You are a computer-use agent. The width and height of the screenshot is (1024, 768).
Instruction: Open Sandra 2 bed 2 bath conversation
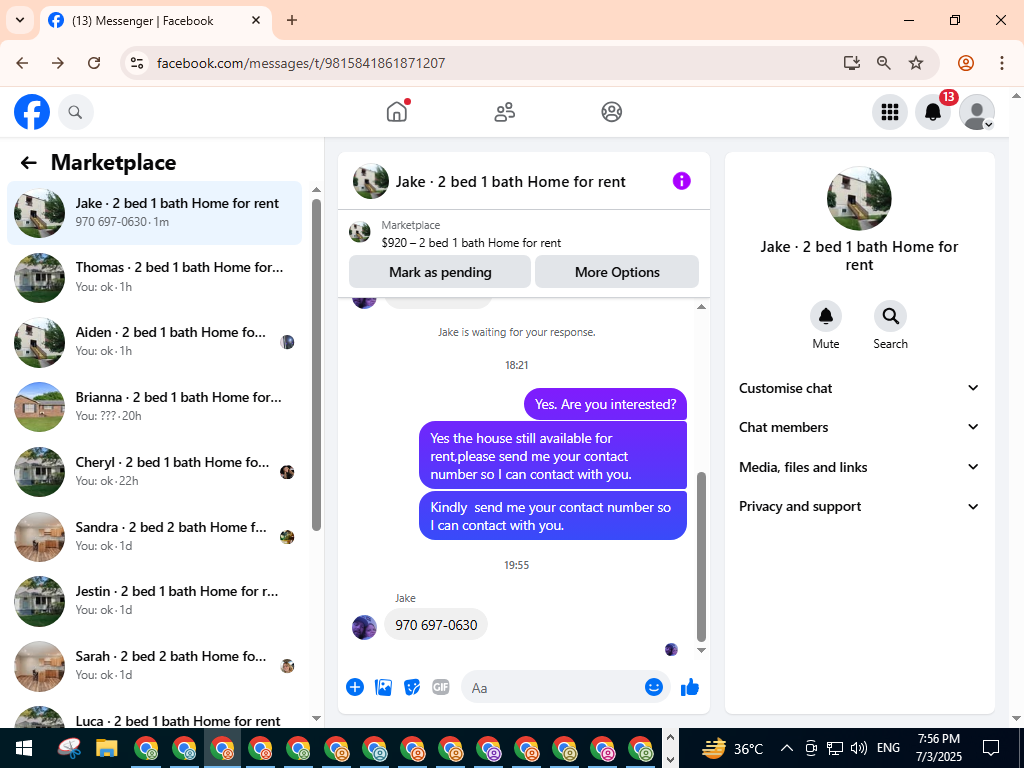click(x=155, y=536)
